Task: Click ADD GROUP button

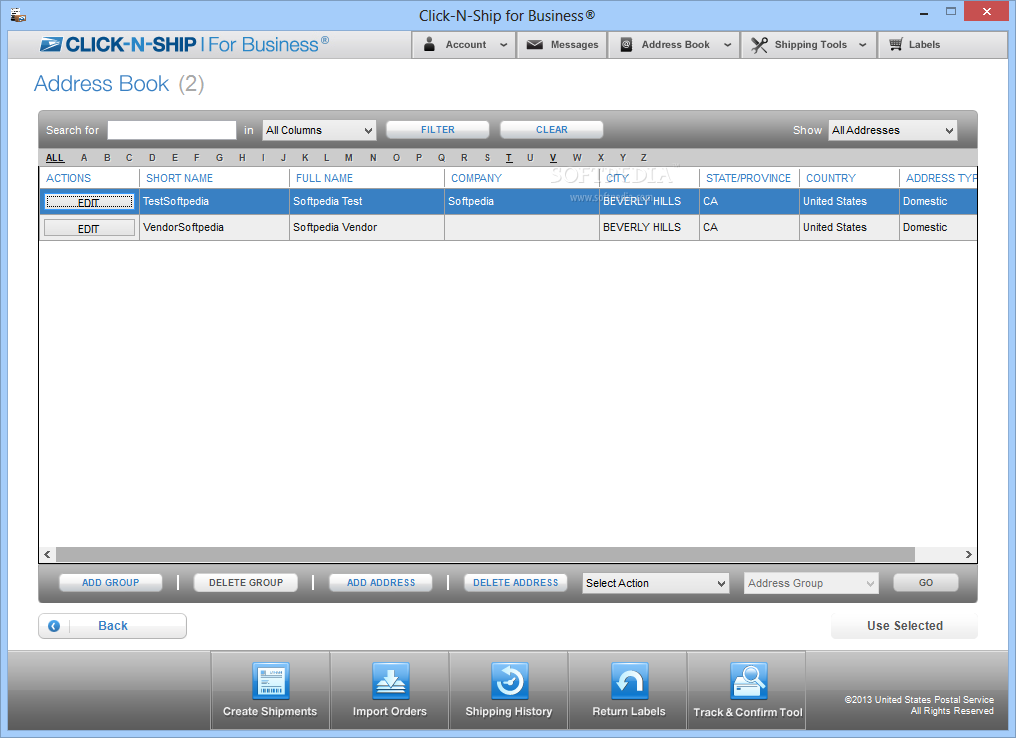Action: (x=110, y=582)
